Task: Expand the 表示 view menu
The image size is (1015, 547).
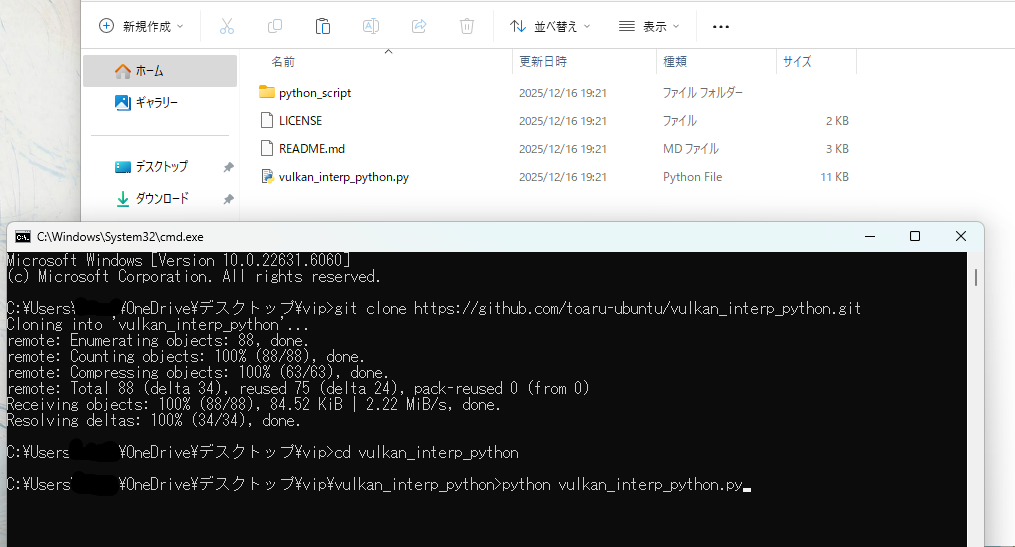Action: click(x=649, y=26)
